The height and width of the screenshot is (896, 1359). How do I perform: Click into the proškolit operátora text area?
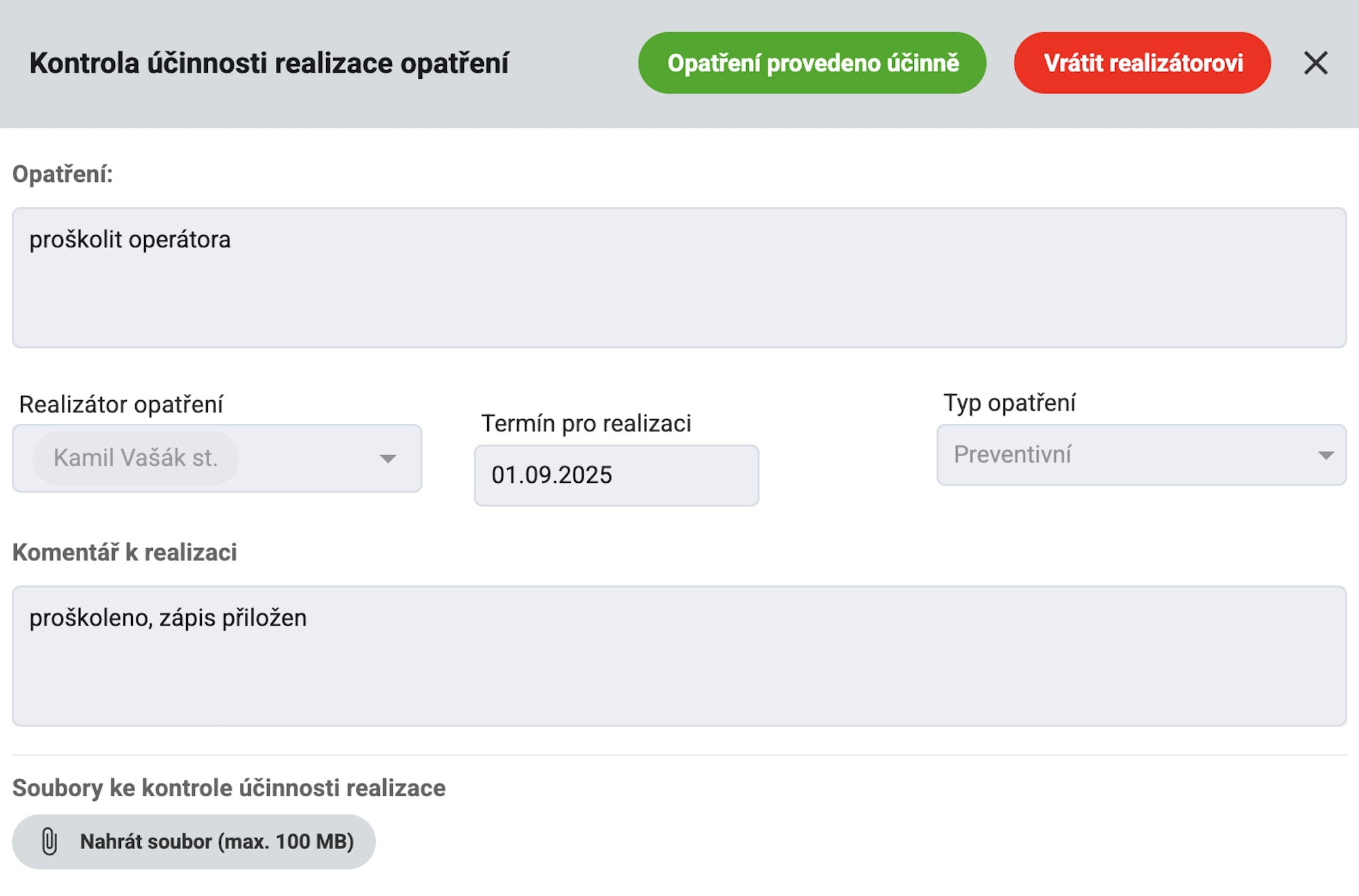[678, 277]
